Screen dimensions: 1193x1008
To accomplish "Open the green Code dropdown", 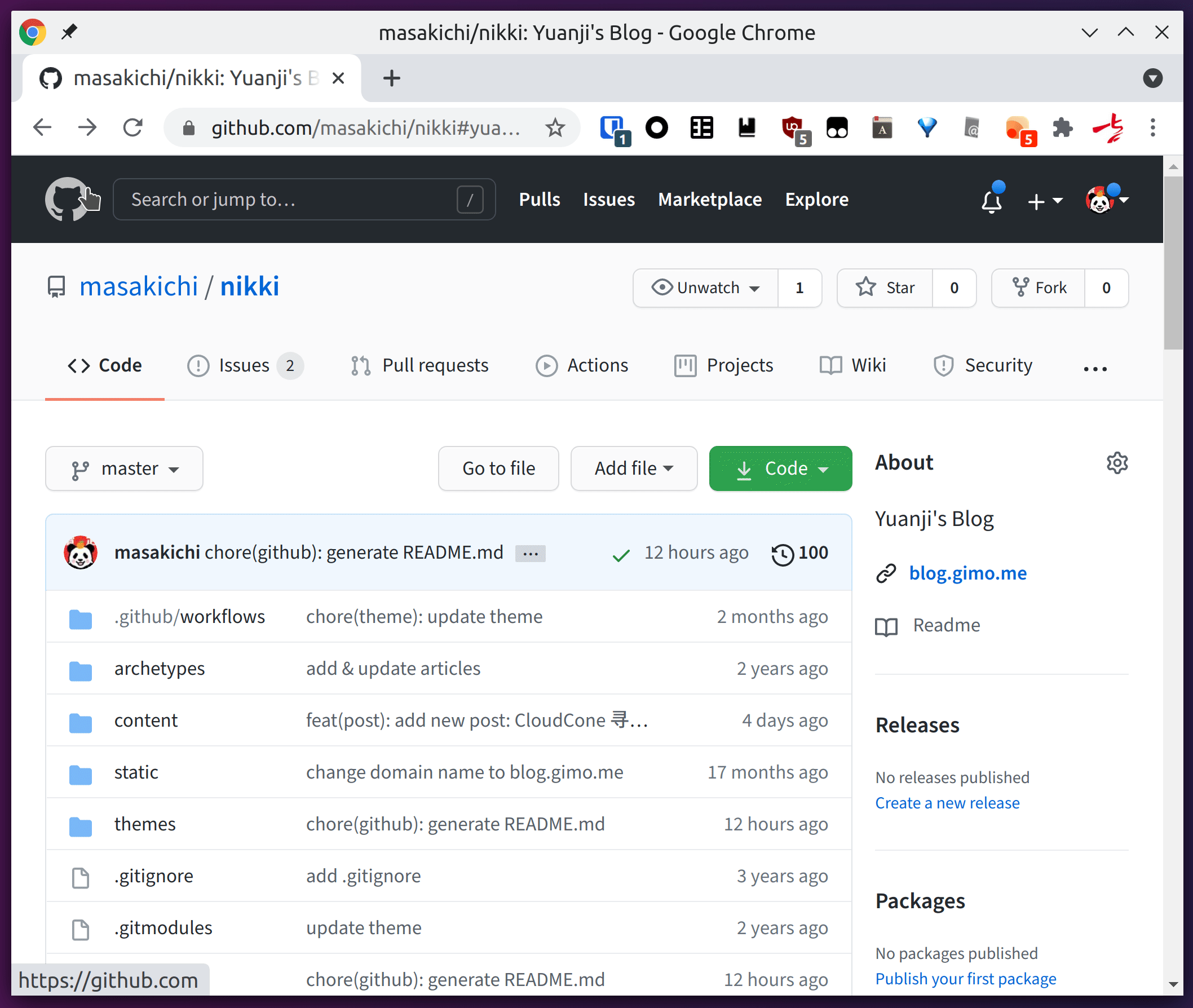I will click(780, 468).
